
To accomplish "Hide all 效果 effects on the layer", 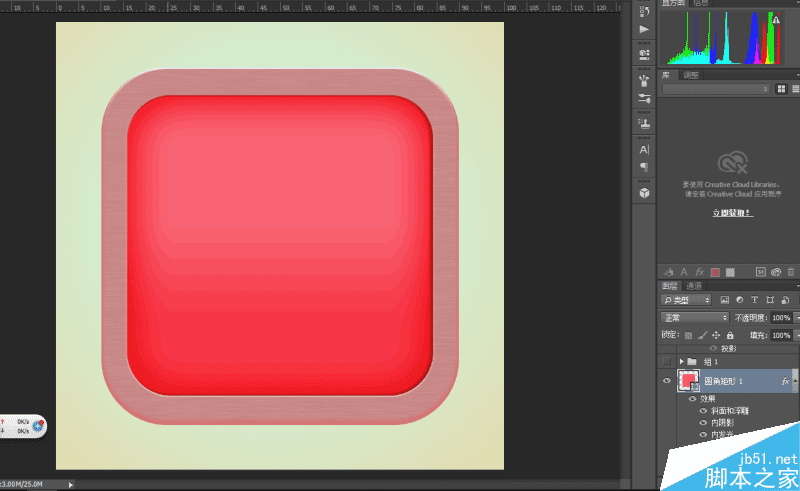I will [x=692, y=399].
